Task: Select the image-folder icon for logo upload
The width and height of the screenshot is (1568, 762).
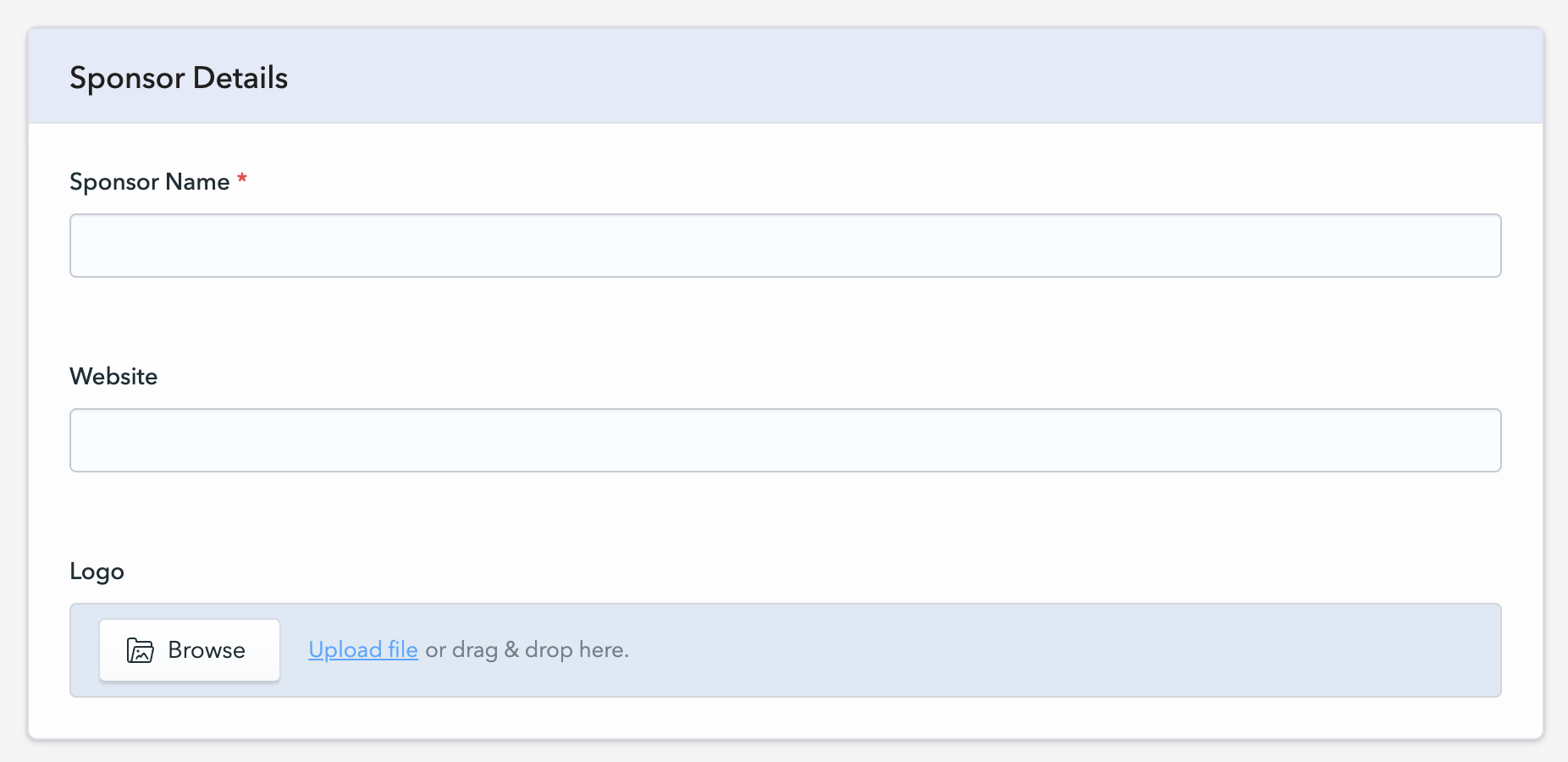Action: (141, 650)
